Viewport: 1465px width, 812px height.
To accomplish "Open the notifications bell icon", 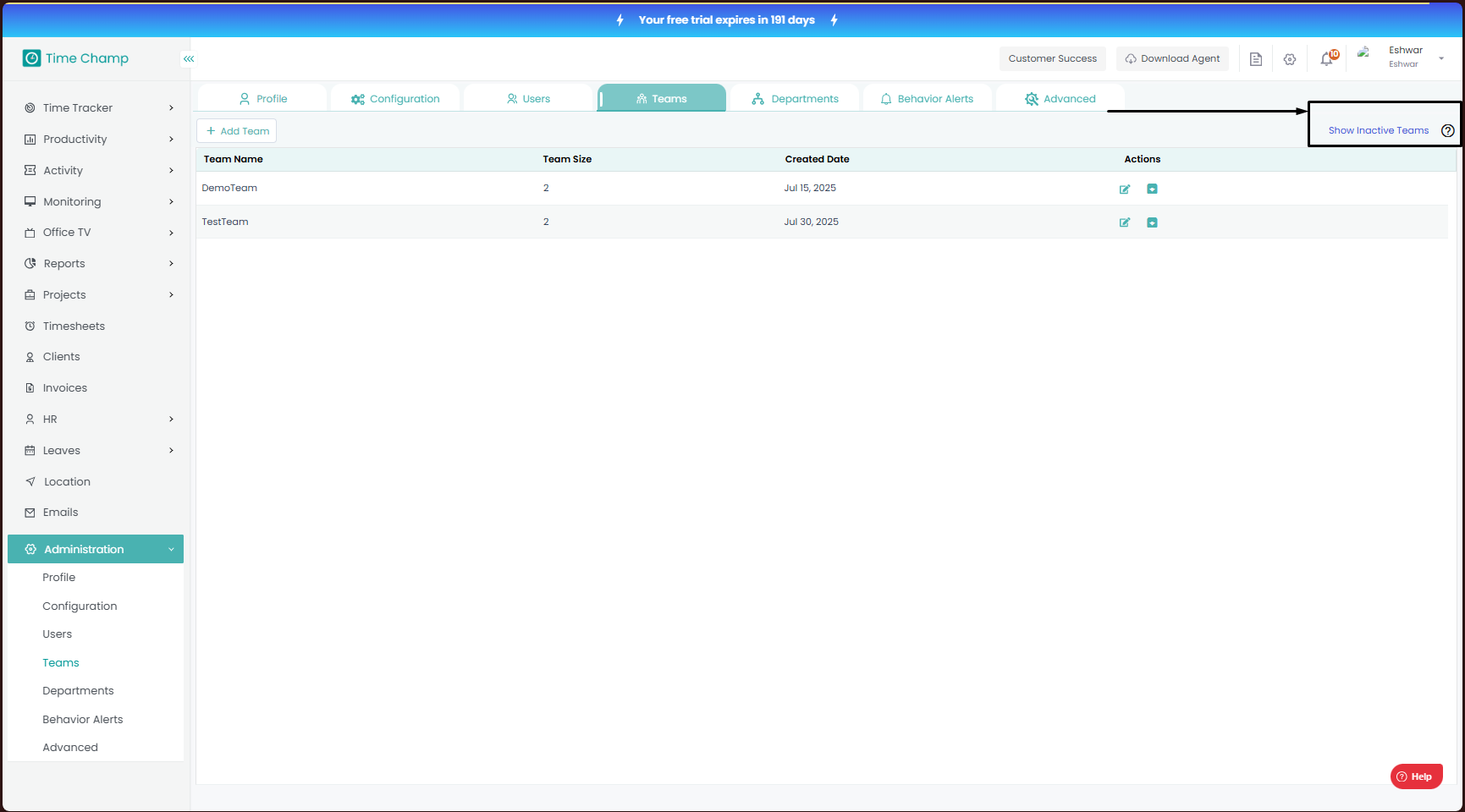I will click(1327, 59).
